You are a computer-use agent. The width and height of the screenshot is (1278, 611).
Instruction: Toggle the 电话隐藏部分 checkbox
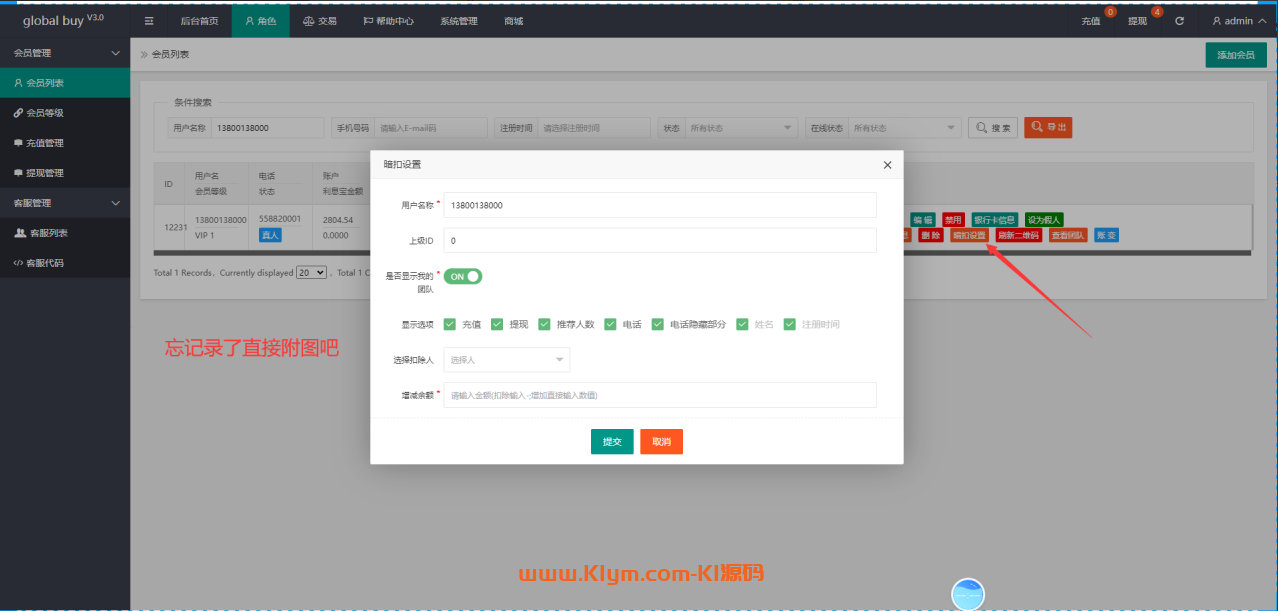(x=658, y=324)
